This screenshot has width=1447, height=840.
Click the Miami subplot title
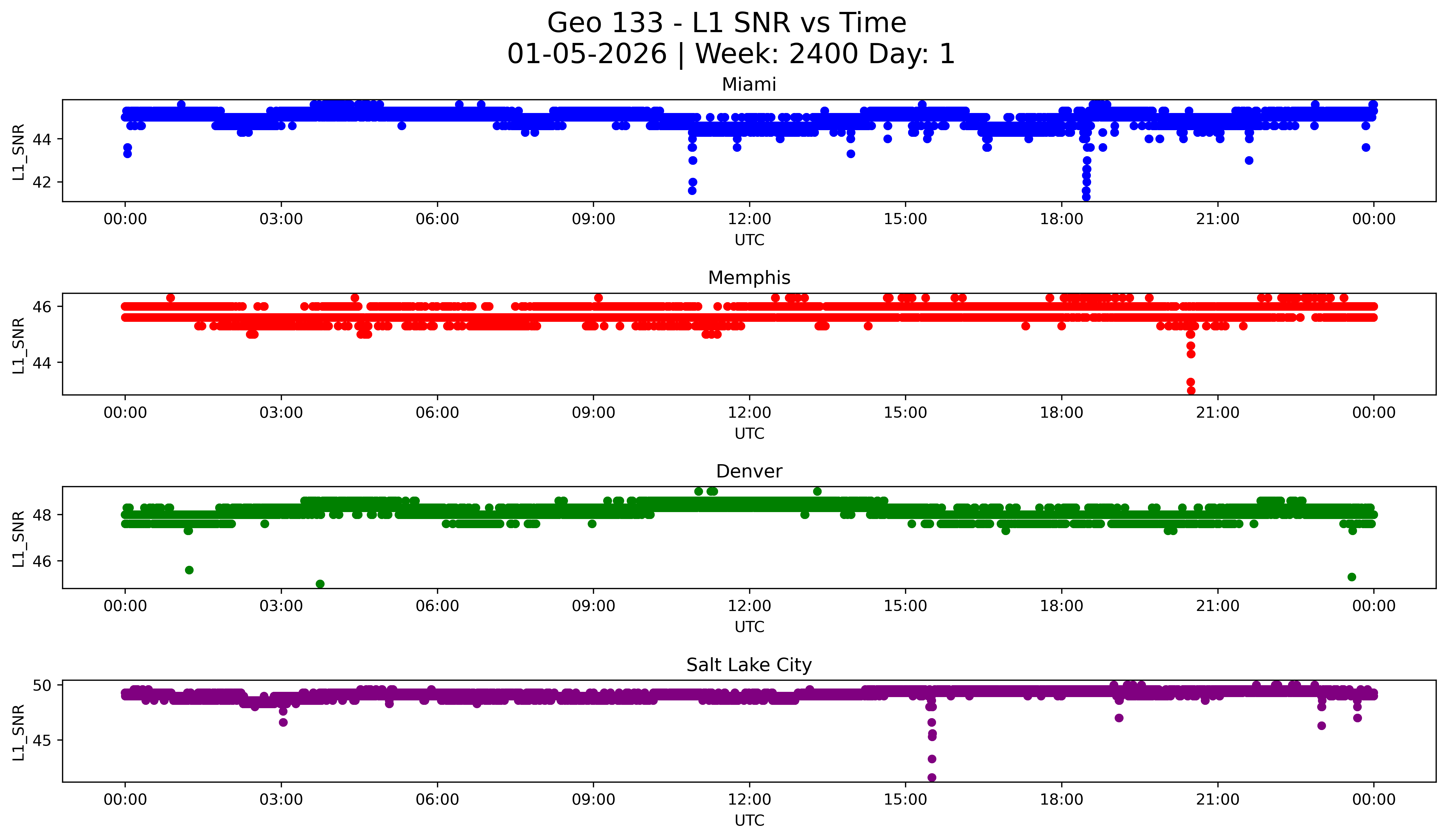749,84
